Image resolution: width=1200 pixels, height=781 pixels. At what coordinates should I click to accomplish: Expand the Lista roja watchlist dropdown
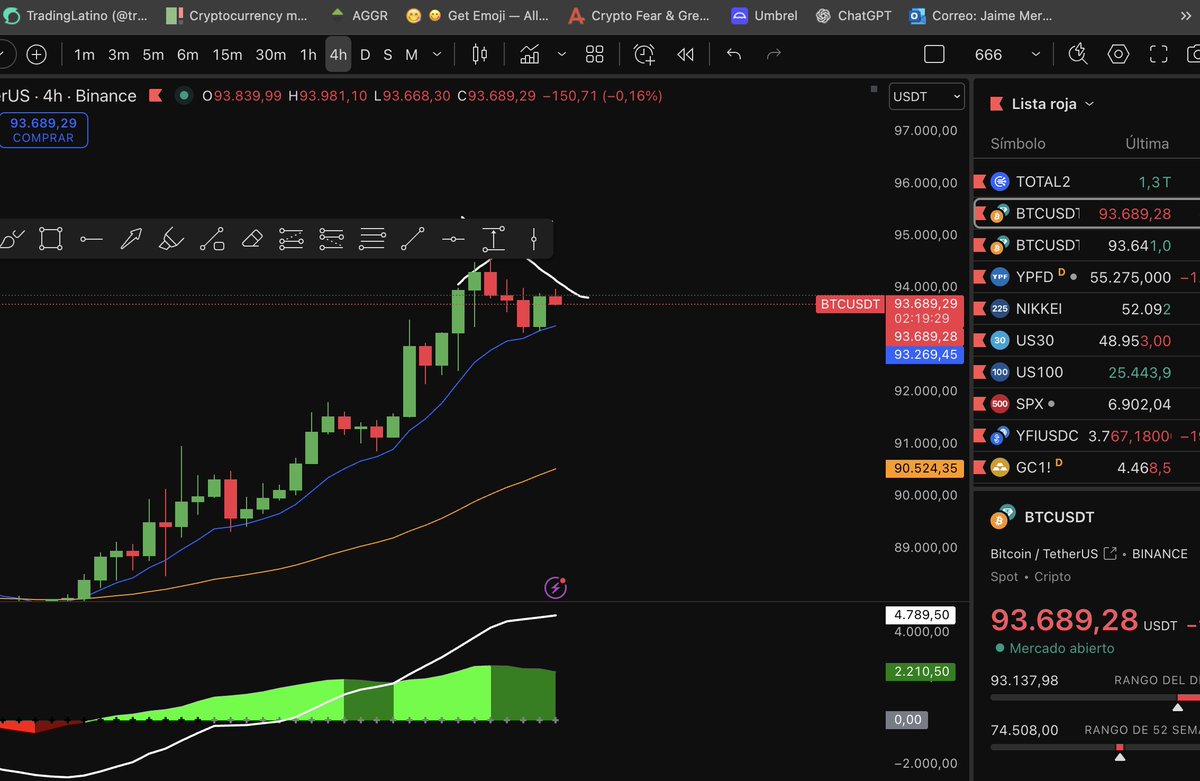(1089, 104)
